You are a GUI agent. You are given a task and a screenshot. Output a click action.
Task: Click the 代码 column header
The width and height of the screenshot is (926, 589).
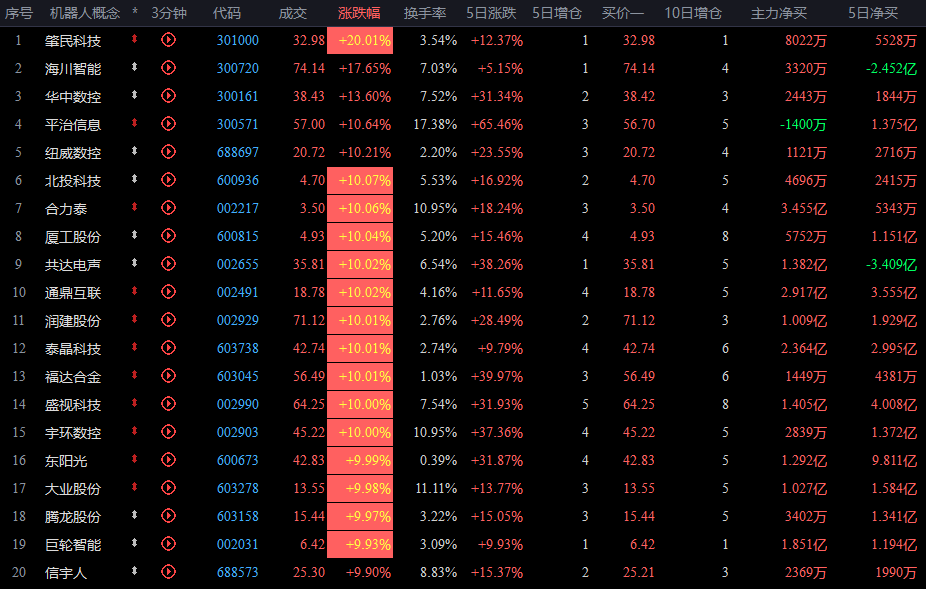tap(227, 13)
